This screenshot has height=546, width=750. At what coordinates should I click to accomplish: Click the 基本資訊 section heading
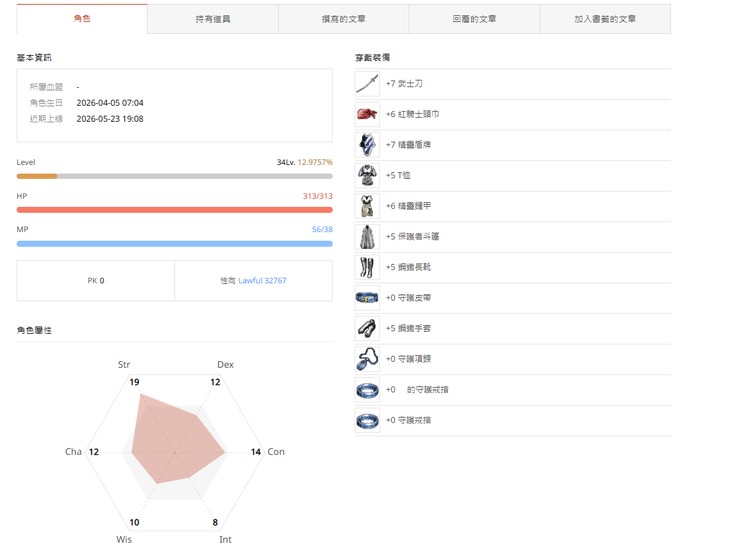click(x=34, y=57)
